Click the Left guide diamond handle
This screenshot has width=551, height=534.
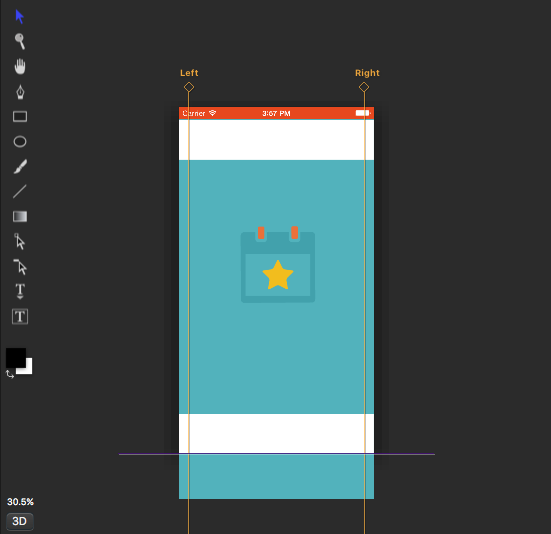click(x=189, y=87)
